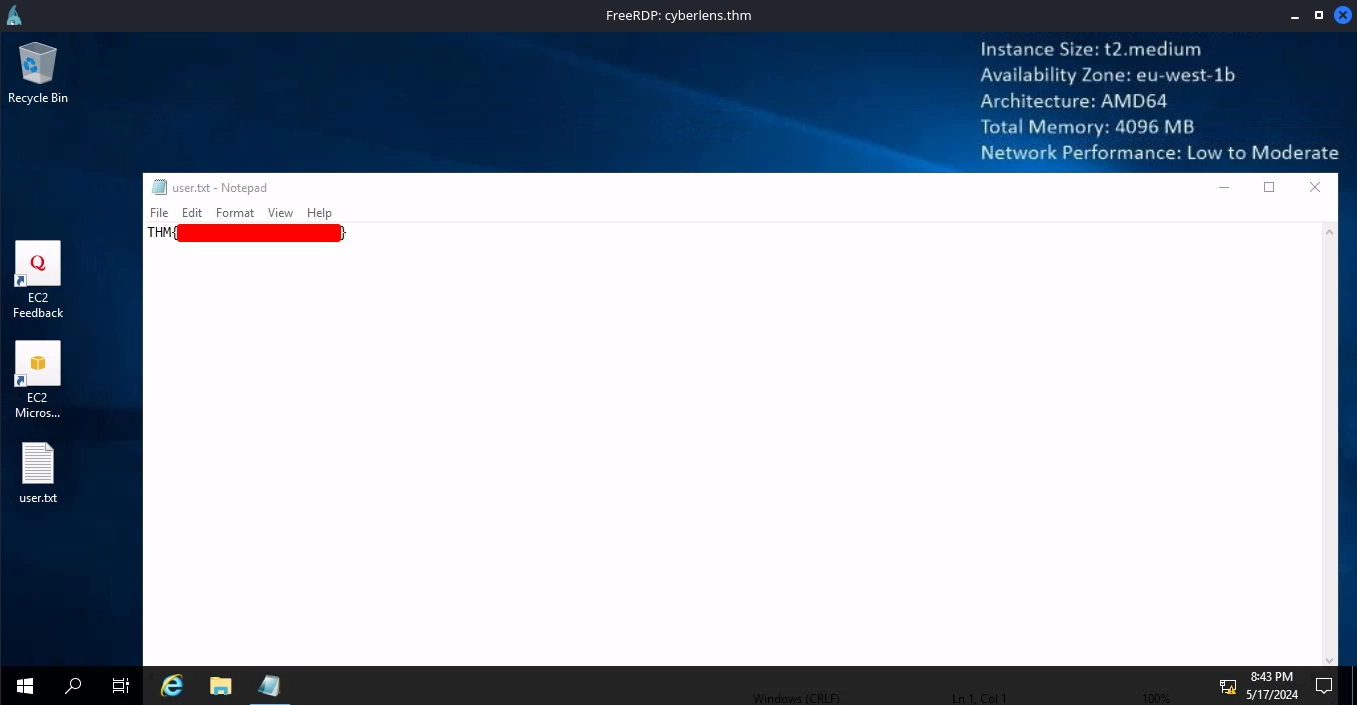The width and height of the screenshot is (1357, 705).
Task: Open Task View from taskbar
Action: pos(121,686)
